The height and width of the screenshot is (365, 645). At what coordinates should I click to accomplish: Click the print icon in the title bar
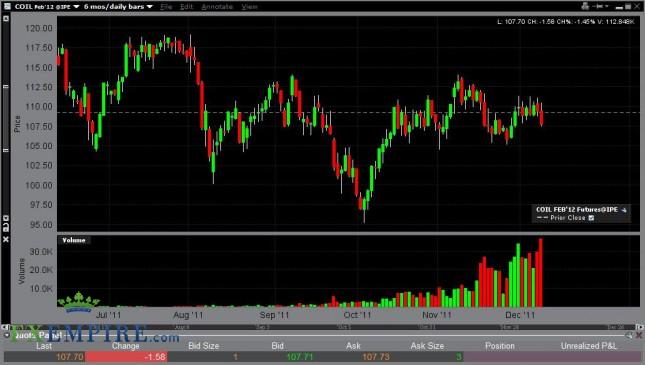click(x=585, y=6)
